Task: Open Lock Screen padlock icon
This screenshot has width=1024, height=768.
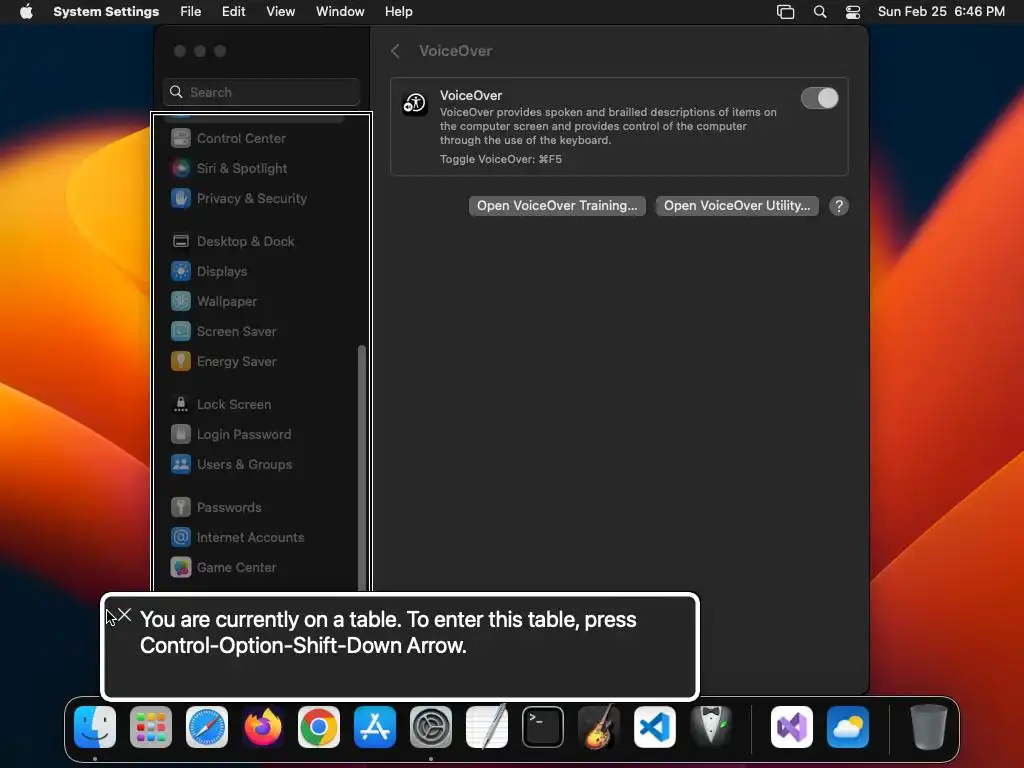Action: [181, 405]
